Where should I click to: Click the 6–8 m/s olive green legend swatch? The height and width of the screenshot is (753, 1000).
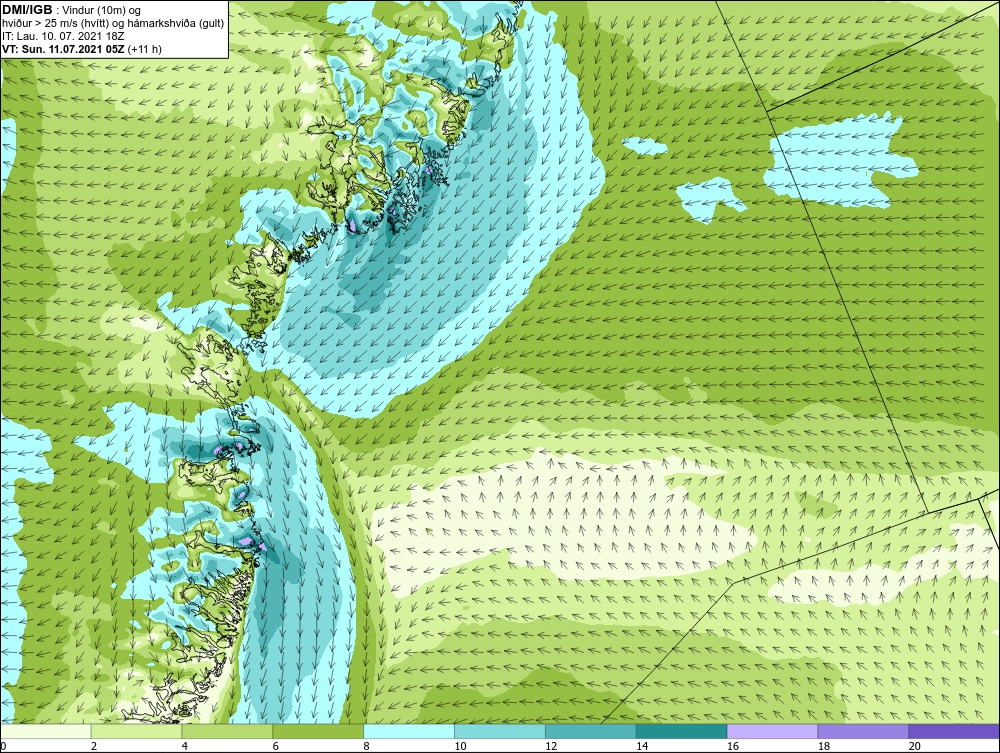click(x=318, y=731)
